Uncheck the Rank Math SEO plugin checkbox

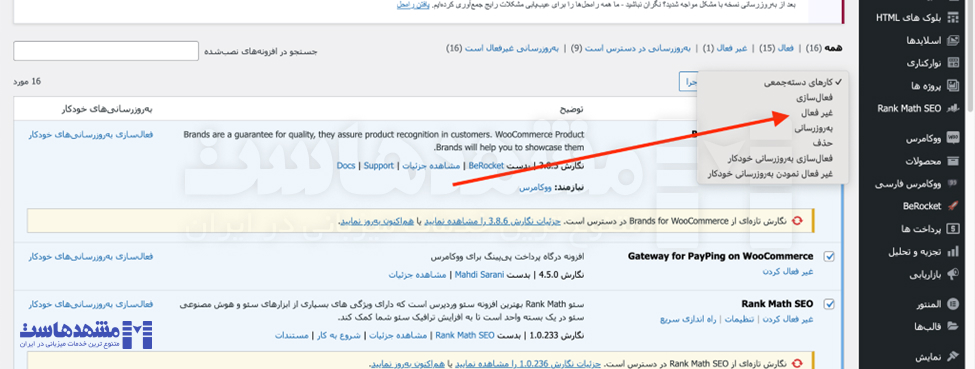[x=829, y=304]
